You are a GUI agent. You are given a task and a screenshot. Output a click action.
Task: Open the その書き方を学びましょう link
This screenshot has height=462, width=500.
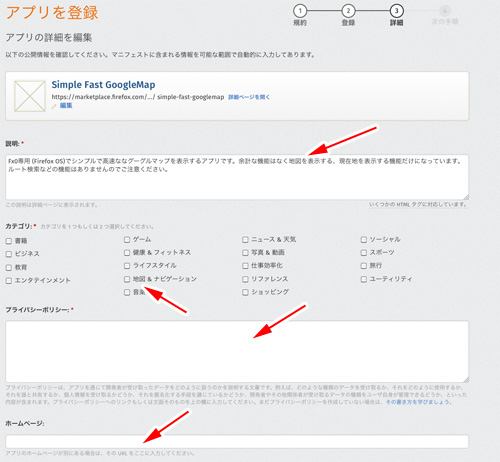click(419, 402)
